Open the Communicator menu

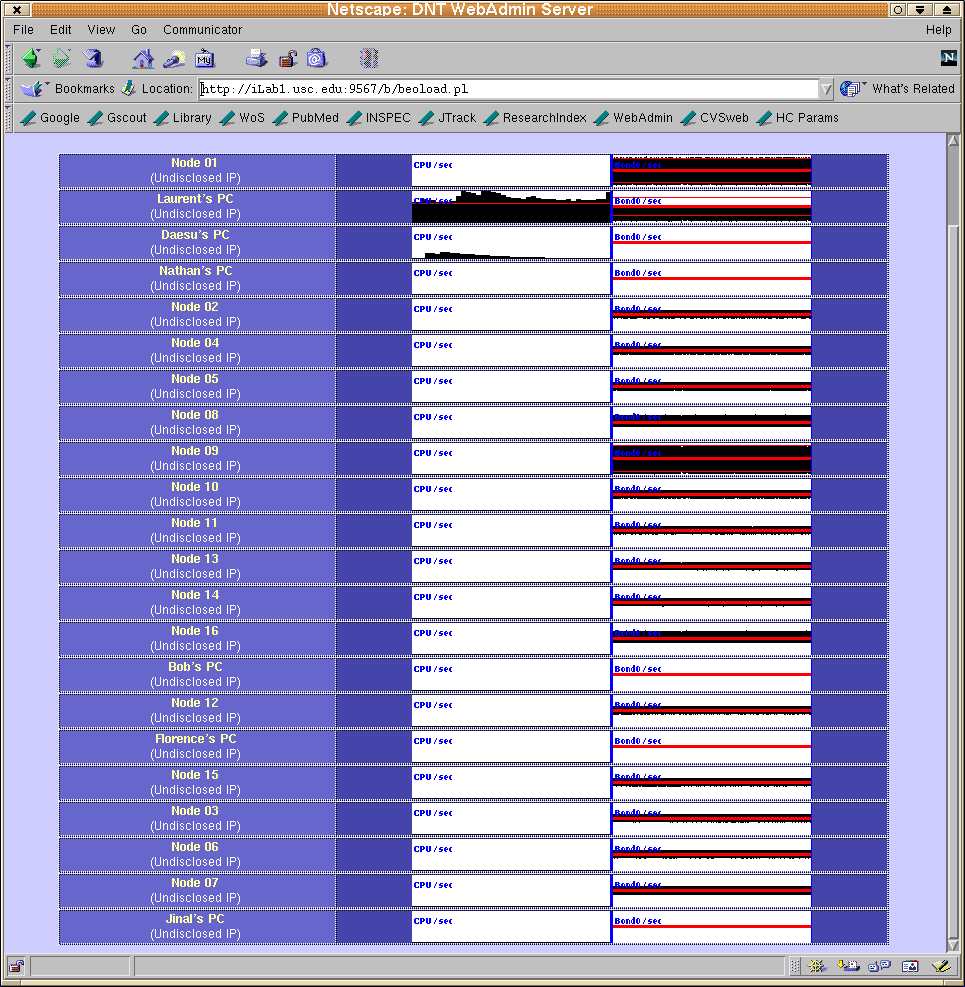click(202, 30)
